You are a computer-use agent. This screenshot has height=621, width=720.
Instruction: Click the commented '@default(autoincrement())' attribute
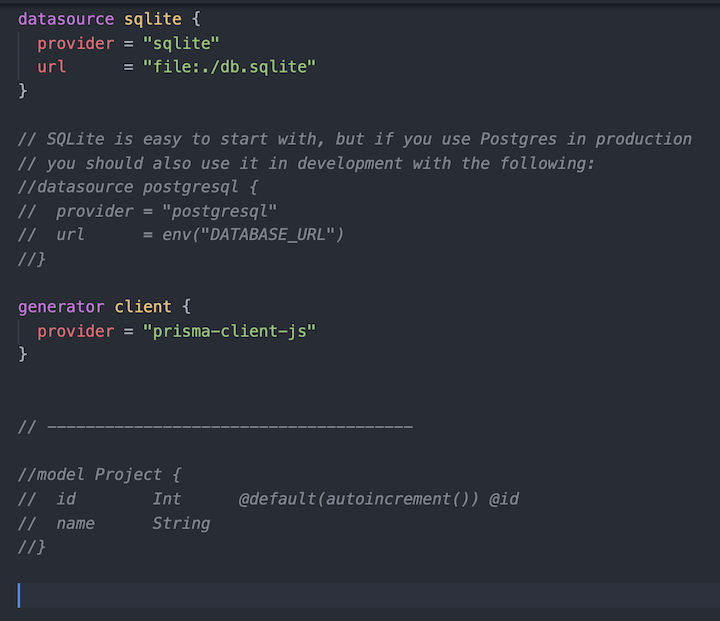click(x=359, y=499)
